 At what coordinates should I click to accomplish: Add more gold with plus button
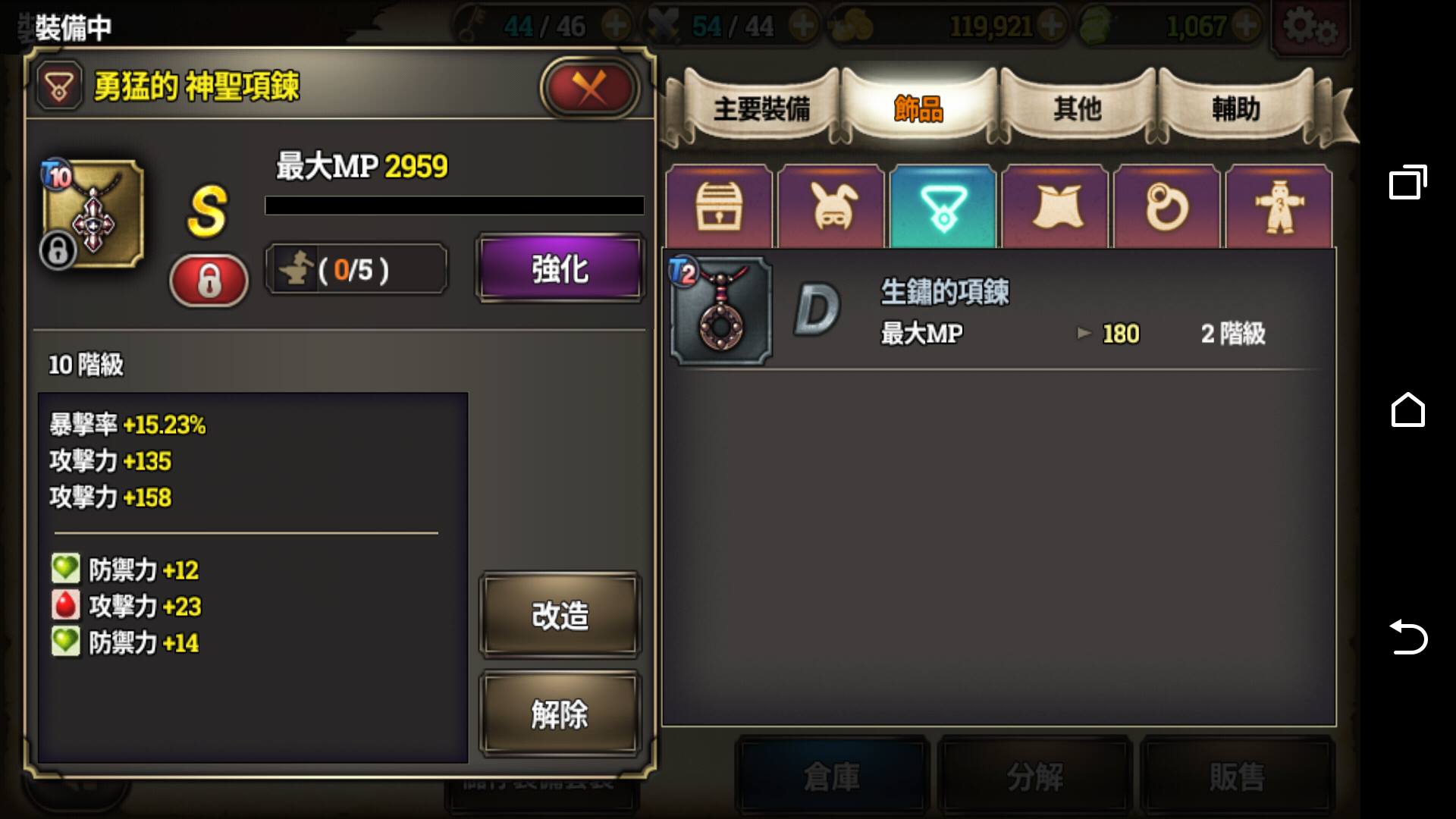[x=1052, y=27]
